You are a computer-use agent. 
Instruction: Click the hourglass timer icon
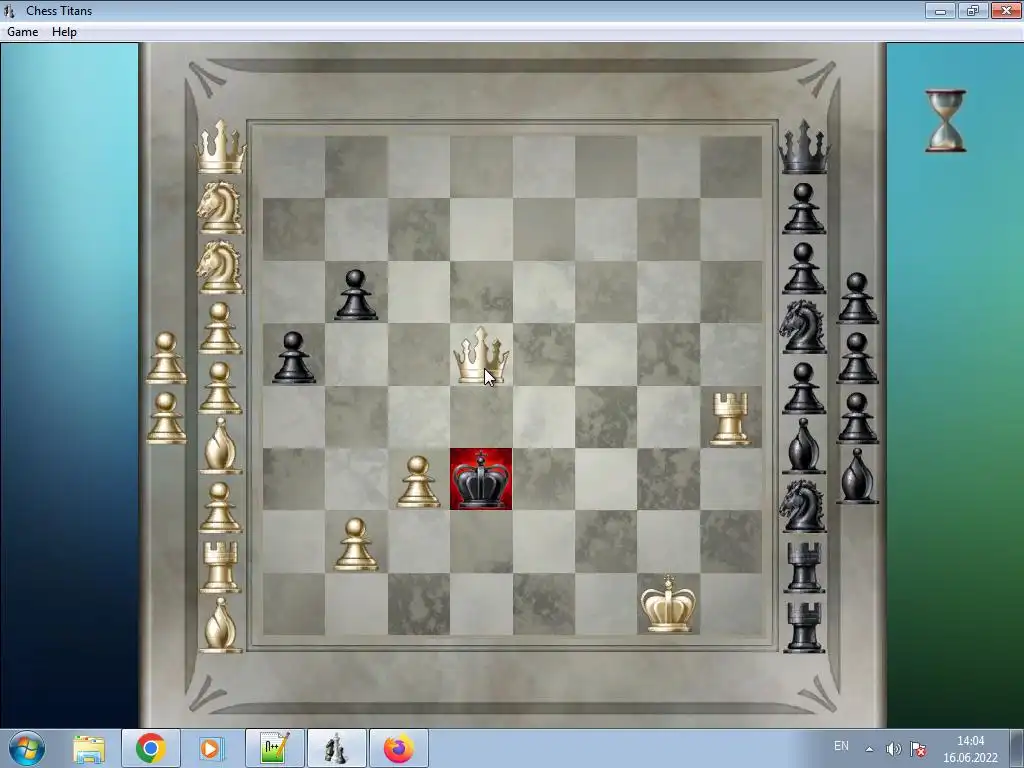(946, 121)
